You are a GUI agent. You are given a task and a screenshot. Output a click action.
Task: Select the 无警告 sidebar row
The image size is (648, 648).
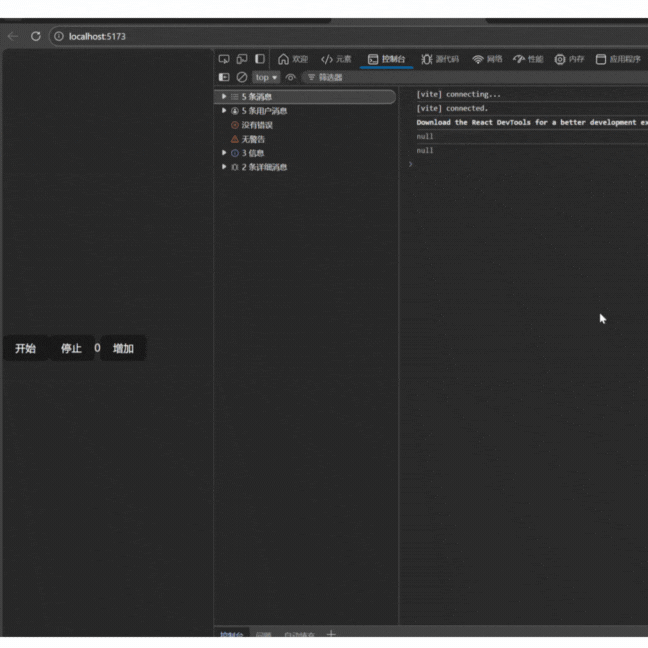click(305, 139)
